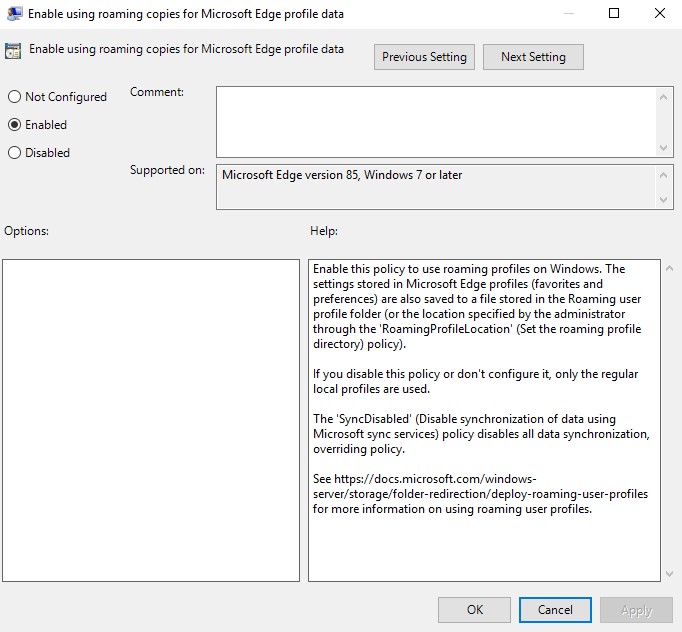This screenshot has width=682, height=632.
Task: Confirm with the OK button
Action: pyautogui.click(x=475, y=610)
